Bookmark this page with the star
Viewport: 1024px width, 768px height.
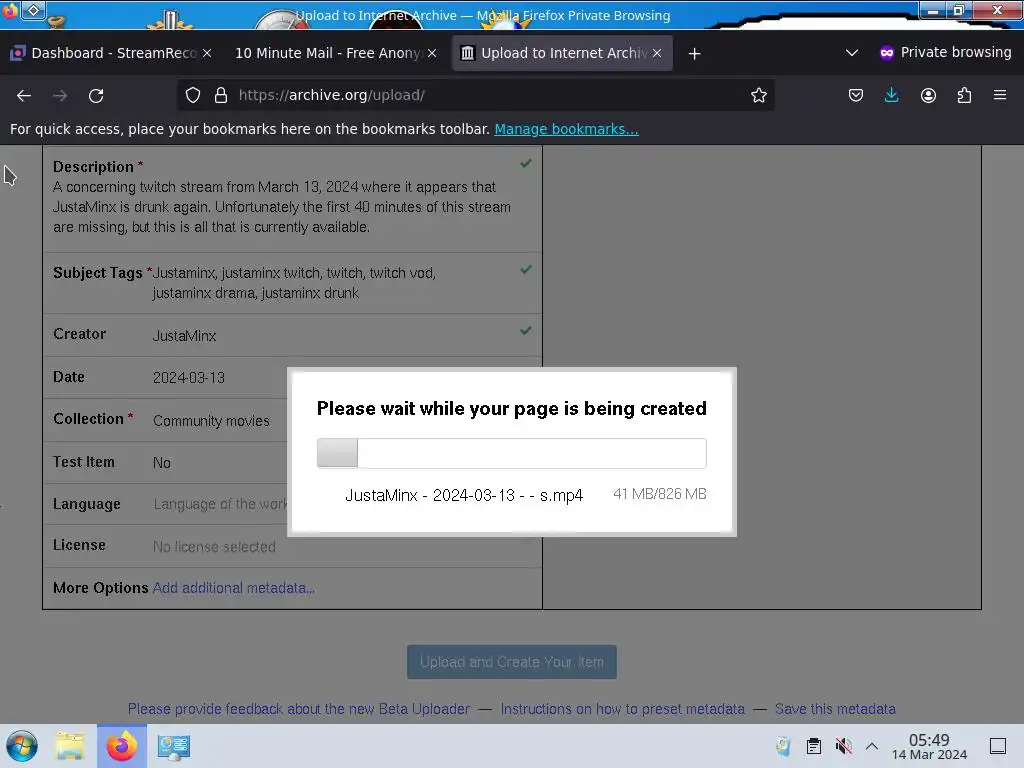pyautogui.click(x=758, y=95)
